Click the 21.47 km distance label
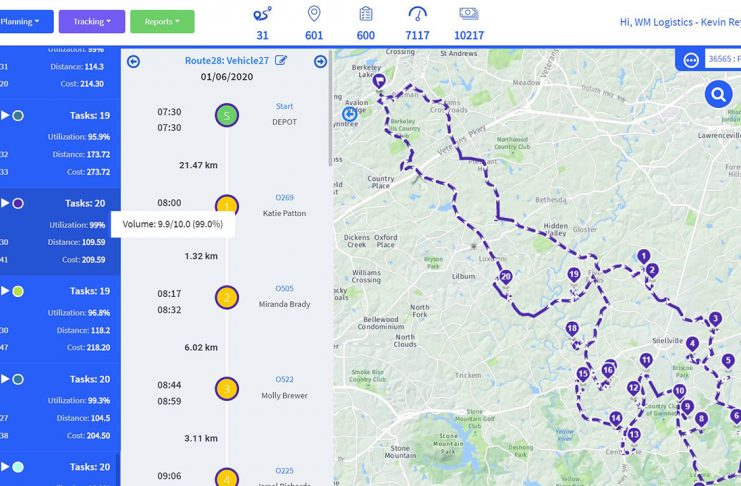This screenshot has width=741, height=486. click(198, 165)
